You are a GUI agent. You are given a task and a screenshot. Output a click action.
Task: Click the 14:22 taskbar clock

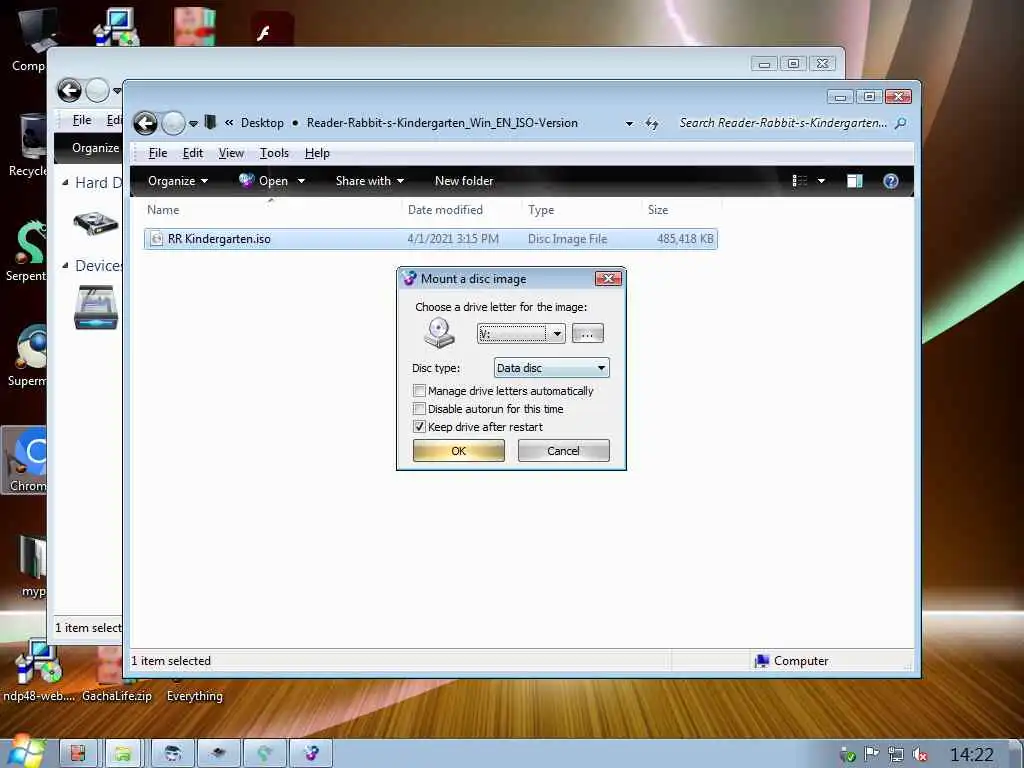pos(972,755)
